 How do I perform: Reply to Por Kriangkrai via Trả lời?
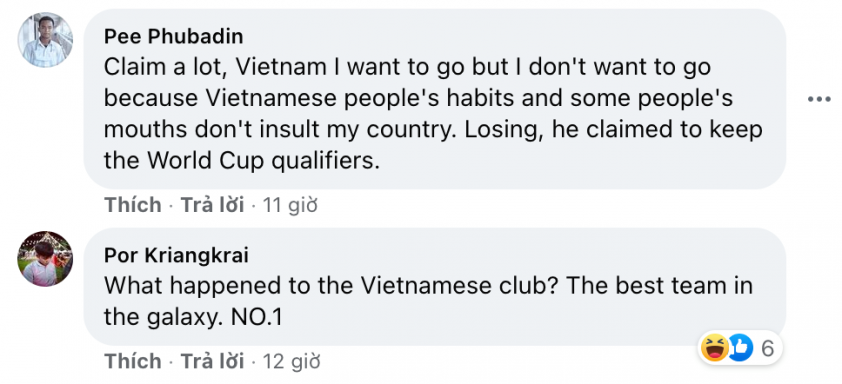pyautogui.click(x=212, y=361)
